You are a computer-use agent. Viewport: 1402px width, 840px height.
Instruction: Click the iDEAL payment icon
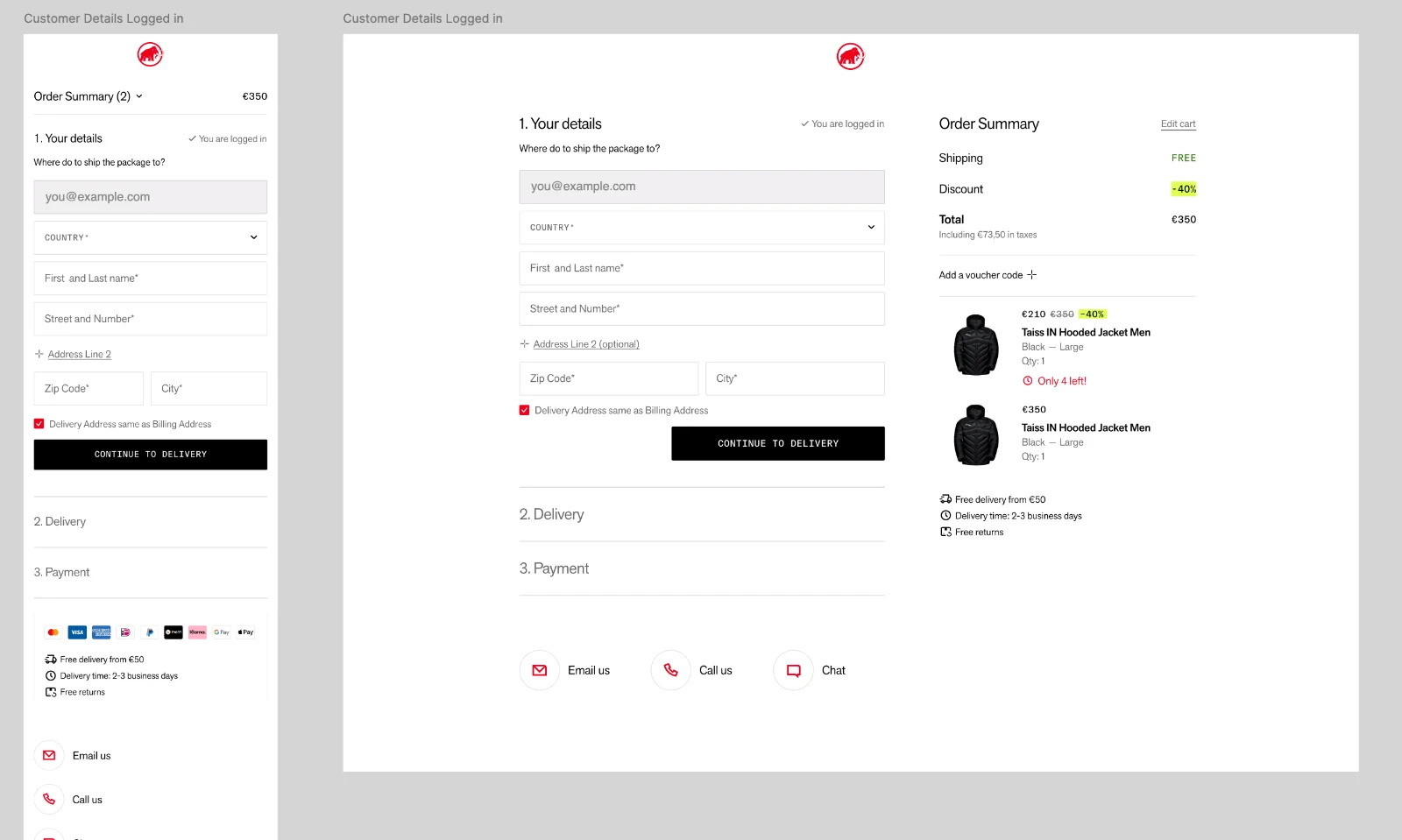click(125, 632)
